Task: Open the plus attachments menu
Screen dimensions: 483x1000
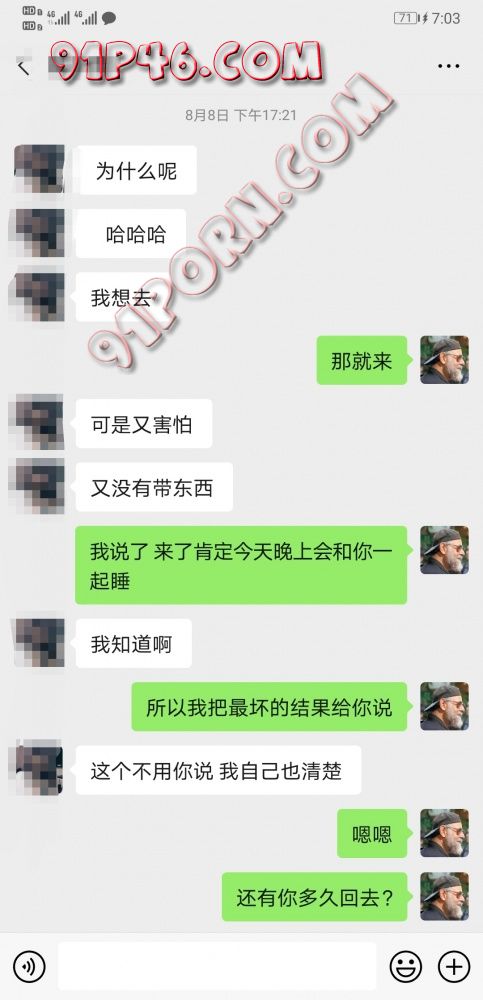Action: [x=454, y=966]
